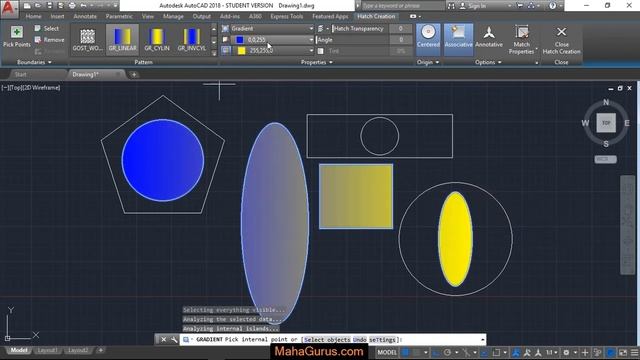Click the Plot printer icon in quick access toolbar

(x=72, y=6)
